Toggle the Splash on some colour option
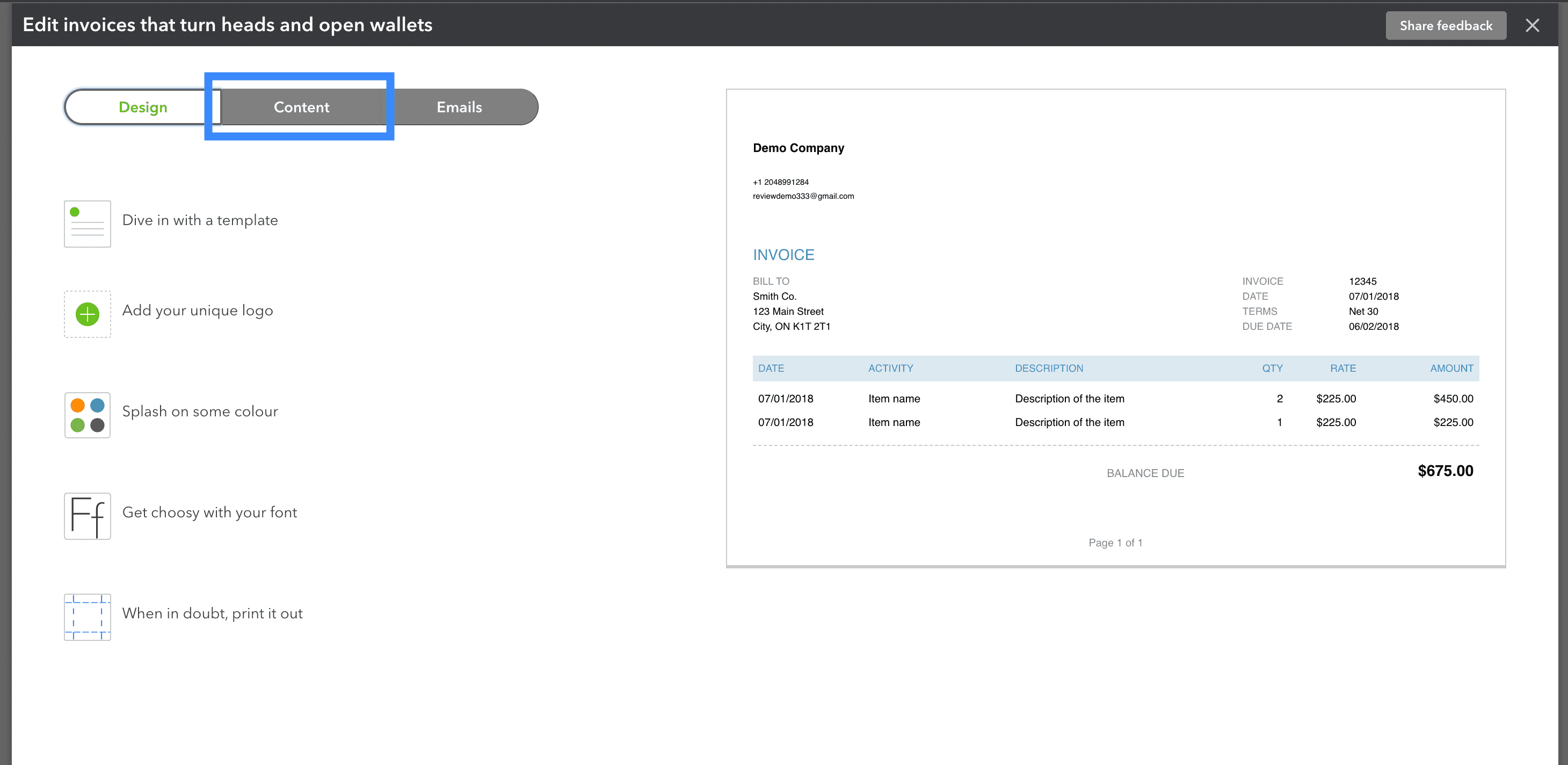The height and width of the screenshot is (765, 1568). point(199,411)
